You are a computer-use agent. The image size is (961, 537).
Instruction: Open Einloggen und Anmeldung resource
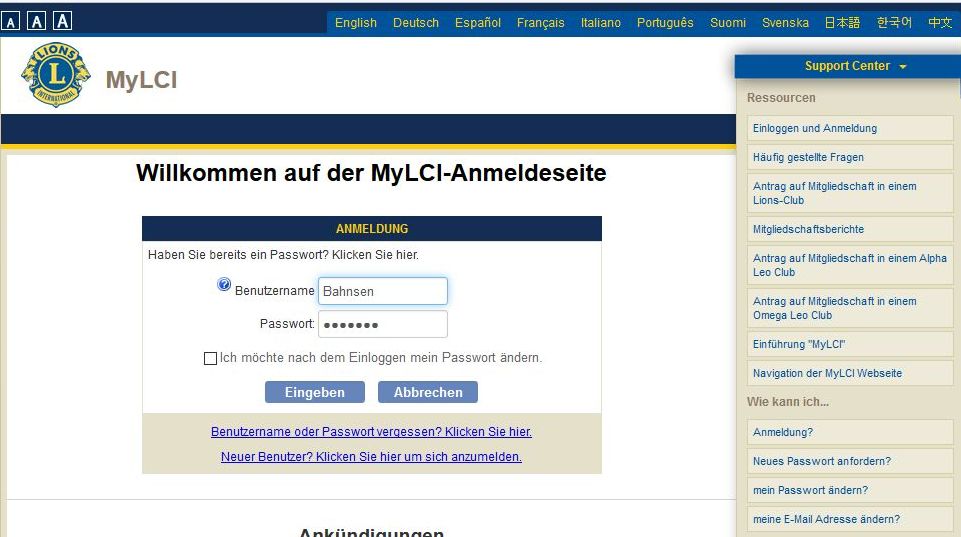pyautogui.click(x=850, y=128)
